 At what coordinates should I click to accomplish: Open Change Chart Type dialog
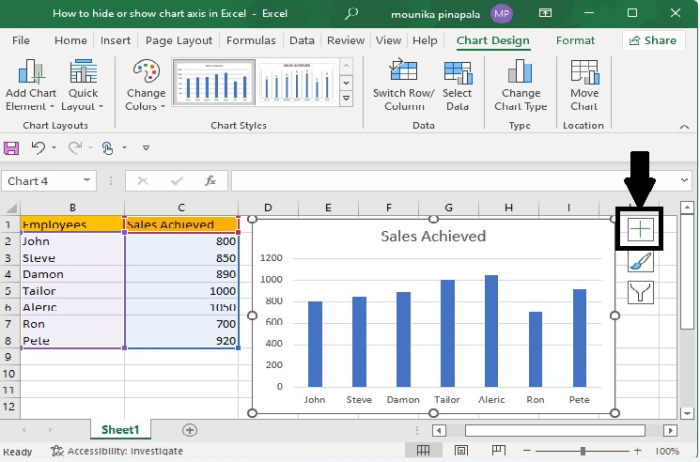pos(521,85)
